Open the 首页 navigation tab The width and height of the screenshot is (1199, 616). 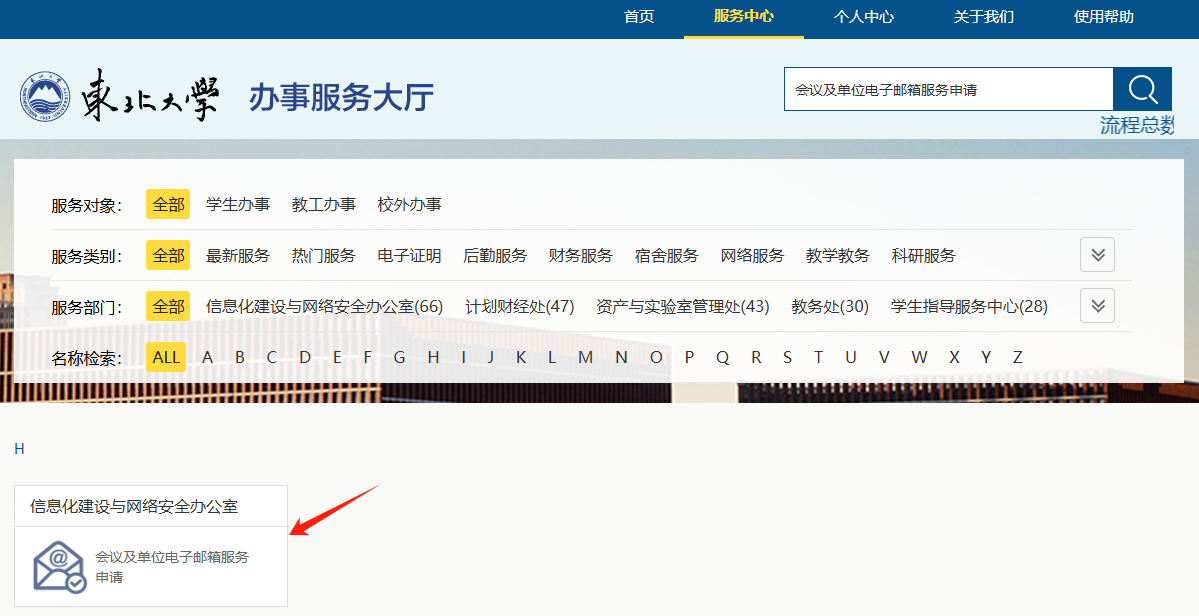pos(639,17)
